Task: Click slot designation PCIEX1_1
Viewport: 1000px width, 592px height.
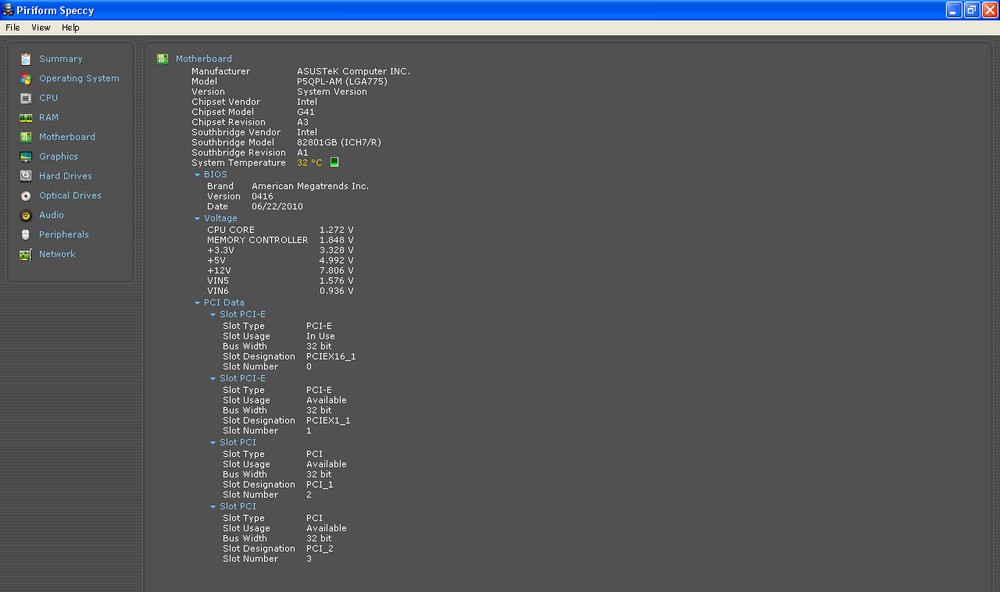Action: (x=328, y=420)
